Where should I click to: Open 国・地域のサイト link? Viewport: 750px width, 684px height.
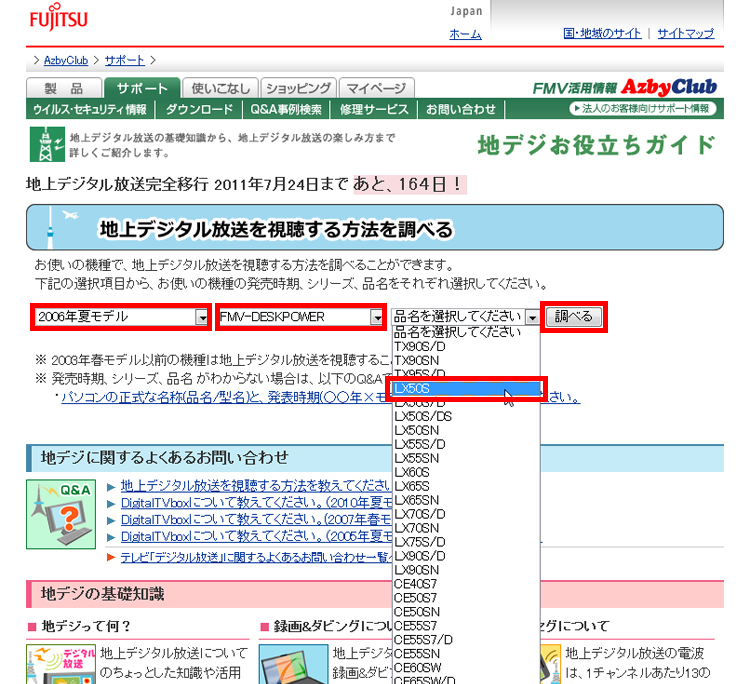[602, 33]
